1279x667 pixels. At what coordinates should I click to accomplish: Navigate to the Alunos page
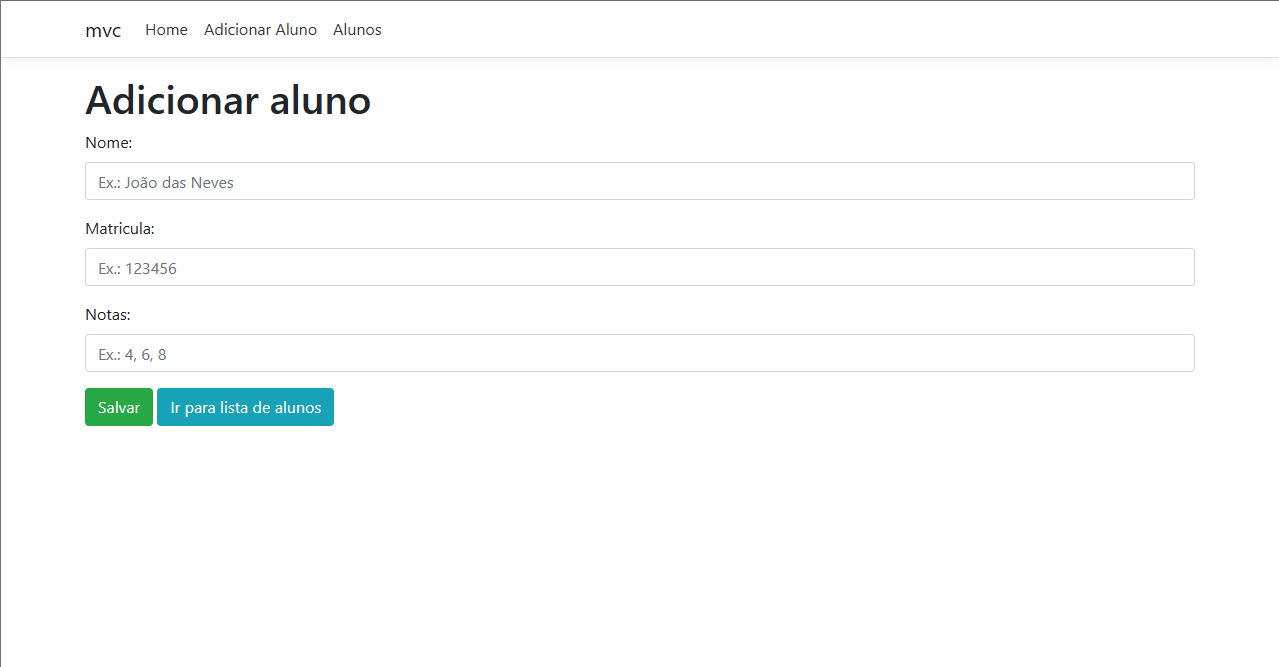357,30
